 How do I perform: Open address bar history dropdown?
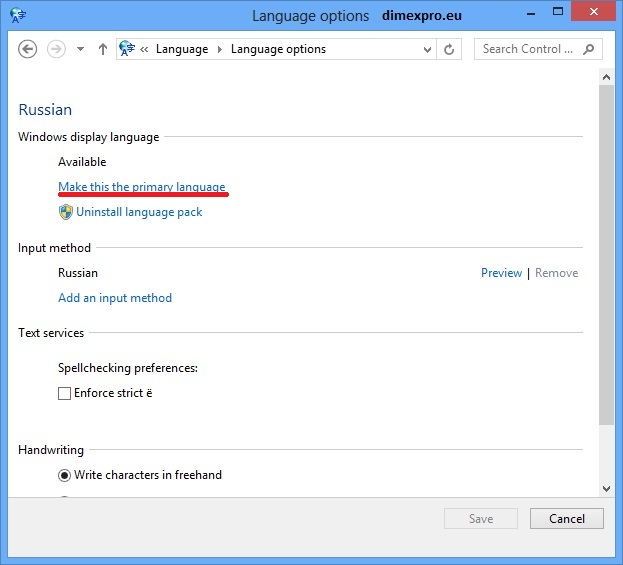[427, 50]
